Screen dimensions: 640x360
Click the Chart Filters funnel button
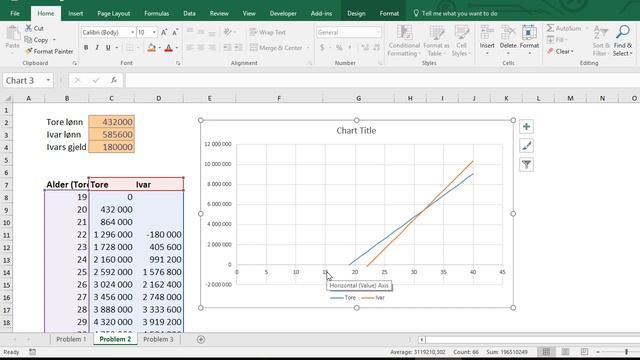point(526,164)
